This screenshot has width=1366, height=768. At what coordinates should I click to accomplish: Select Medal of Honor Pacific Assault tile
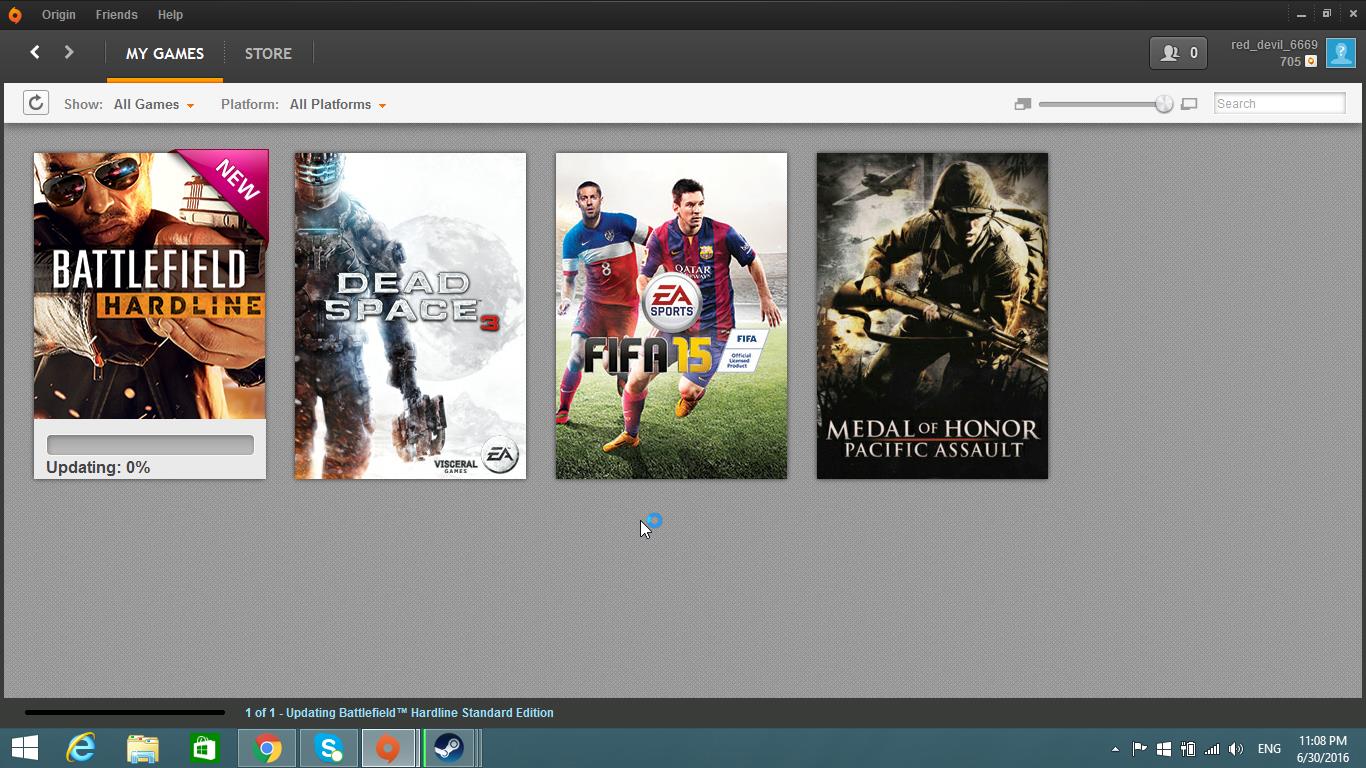click(932, 316)
